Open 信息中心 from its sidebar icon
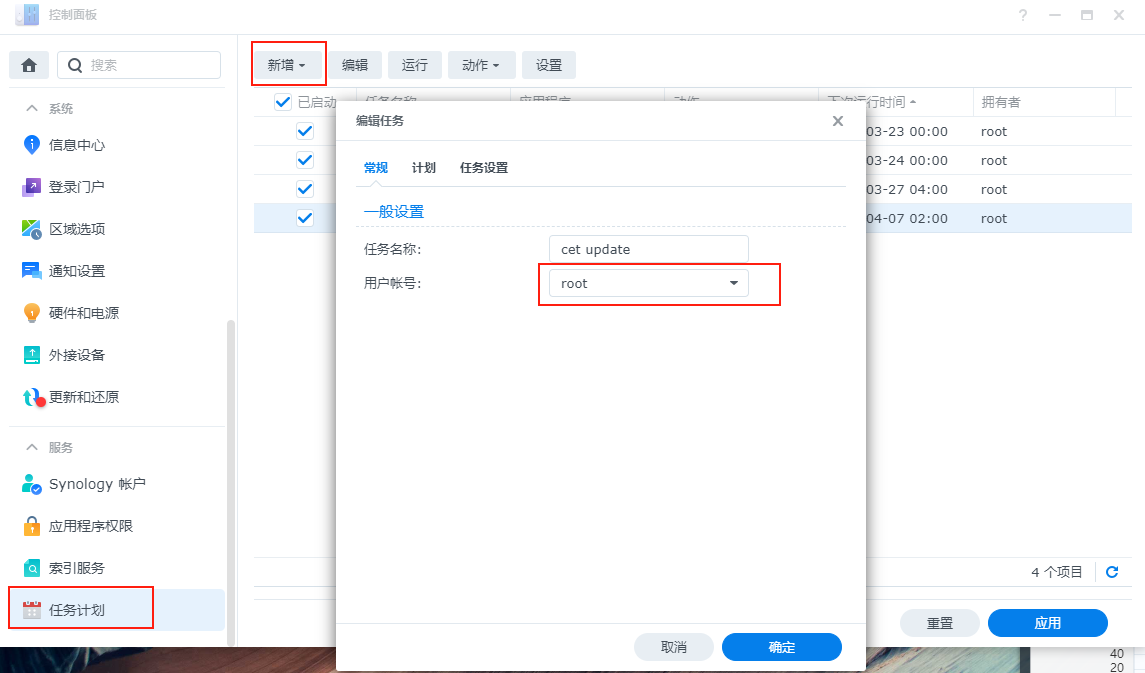Viewport: 1145px width, 673px height. pyautogui.click(x=31, y=145)
